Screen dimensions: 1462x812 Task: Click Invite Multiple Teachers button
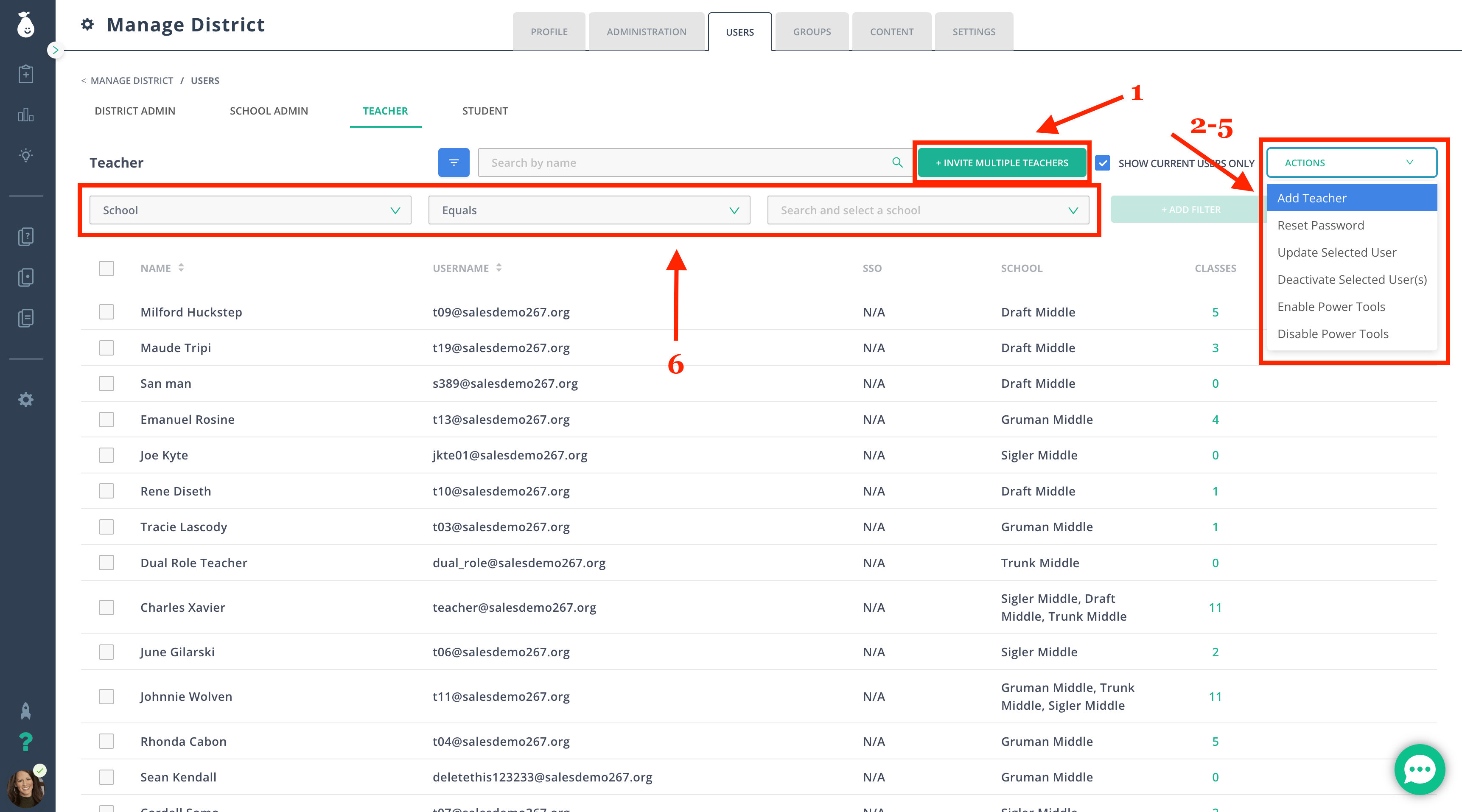[1002, 163]
